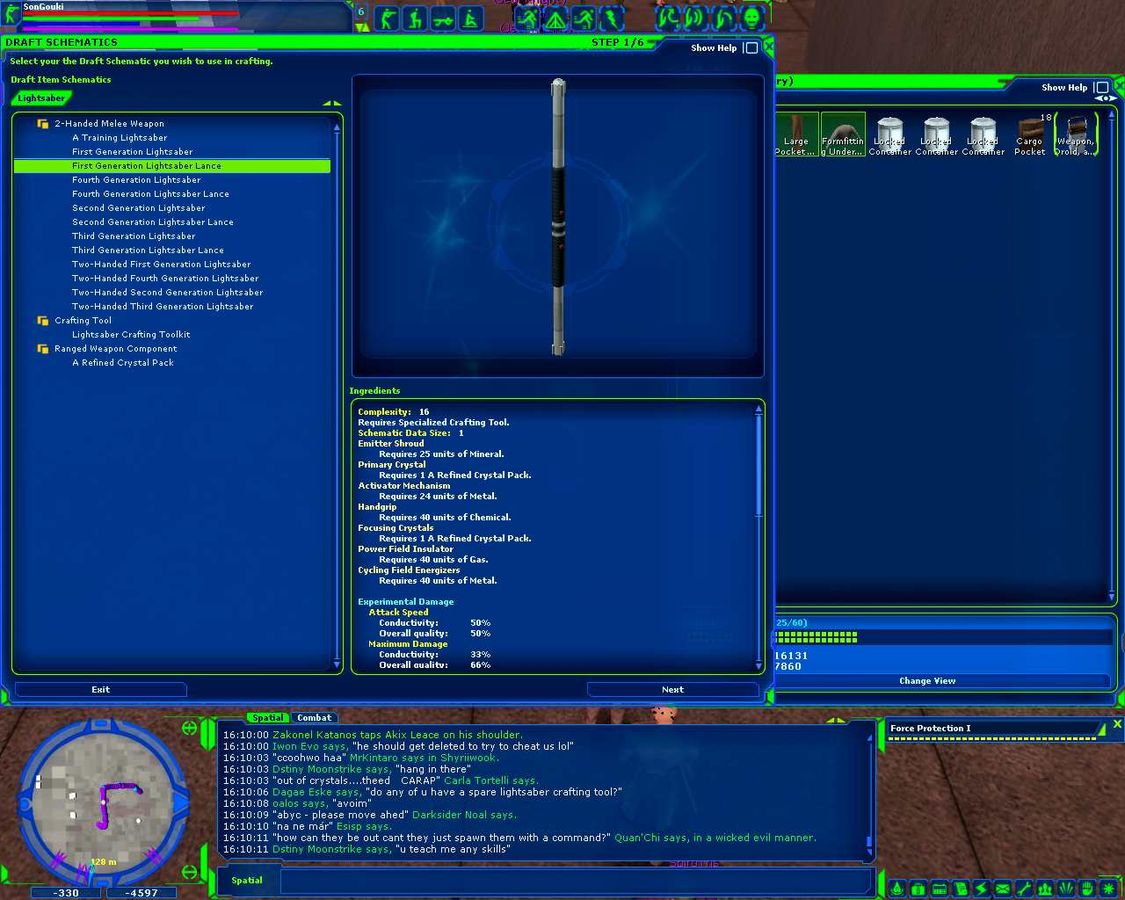Open the Cargo Pocket inventory item
This screenshot has width=1125, height=900.
[x=1030, y=134]
